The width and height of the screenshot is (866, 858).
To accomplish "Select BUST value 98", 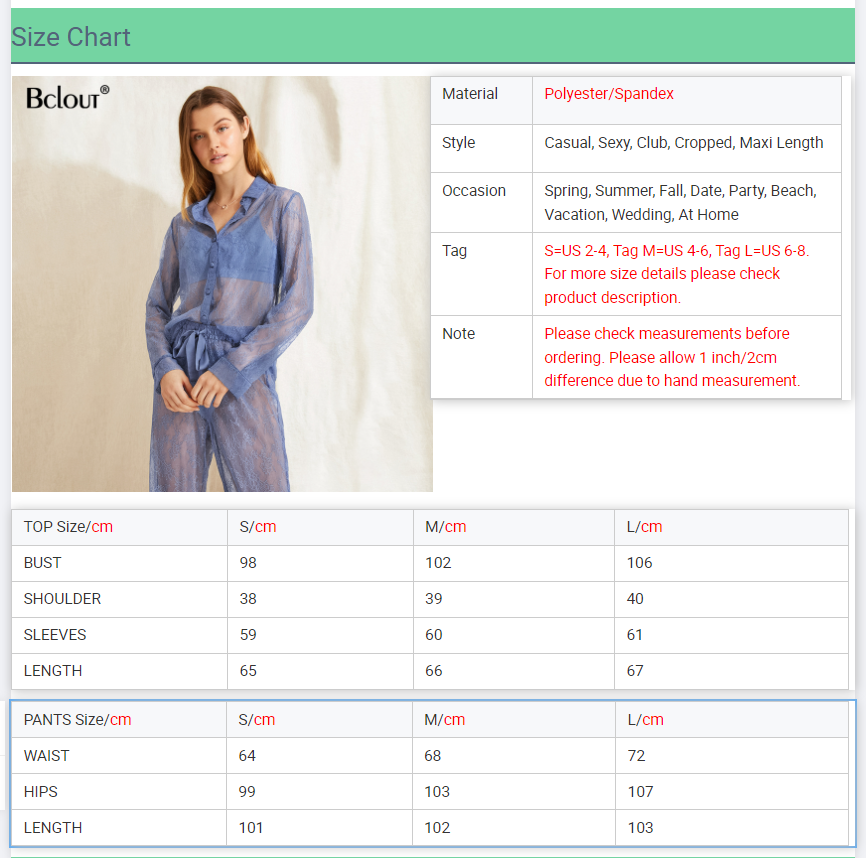I will pyautogui.click(x=248, y=563).
